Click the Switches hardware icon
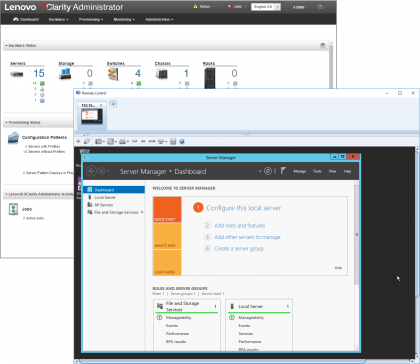The width and height of the screenshot is (420, 364). (113, 74)
